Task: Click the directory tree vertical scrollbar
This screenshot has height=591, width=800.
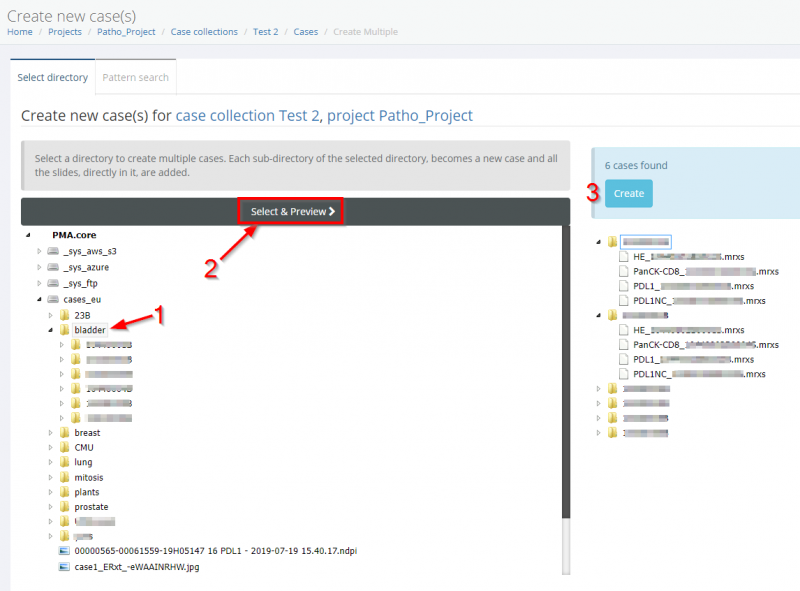Action: (566, 380)
